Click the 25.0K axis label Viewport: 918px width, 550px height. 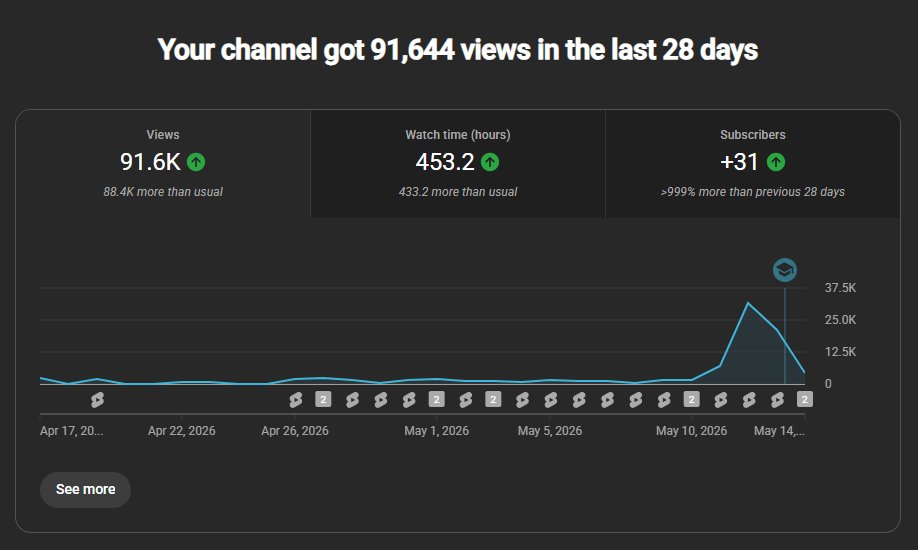pos(840,320)
